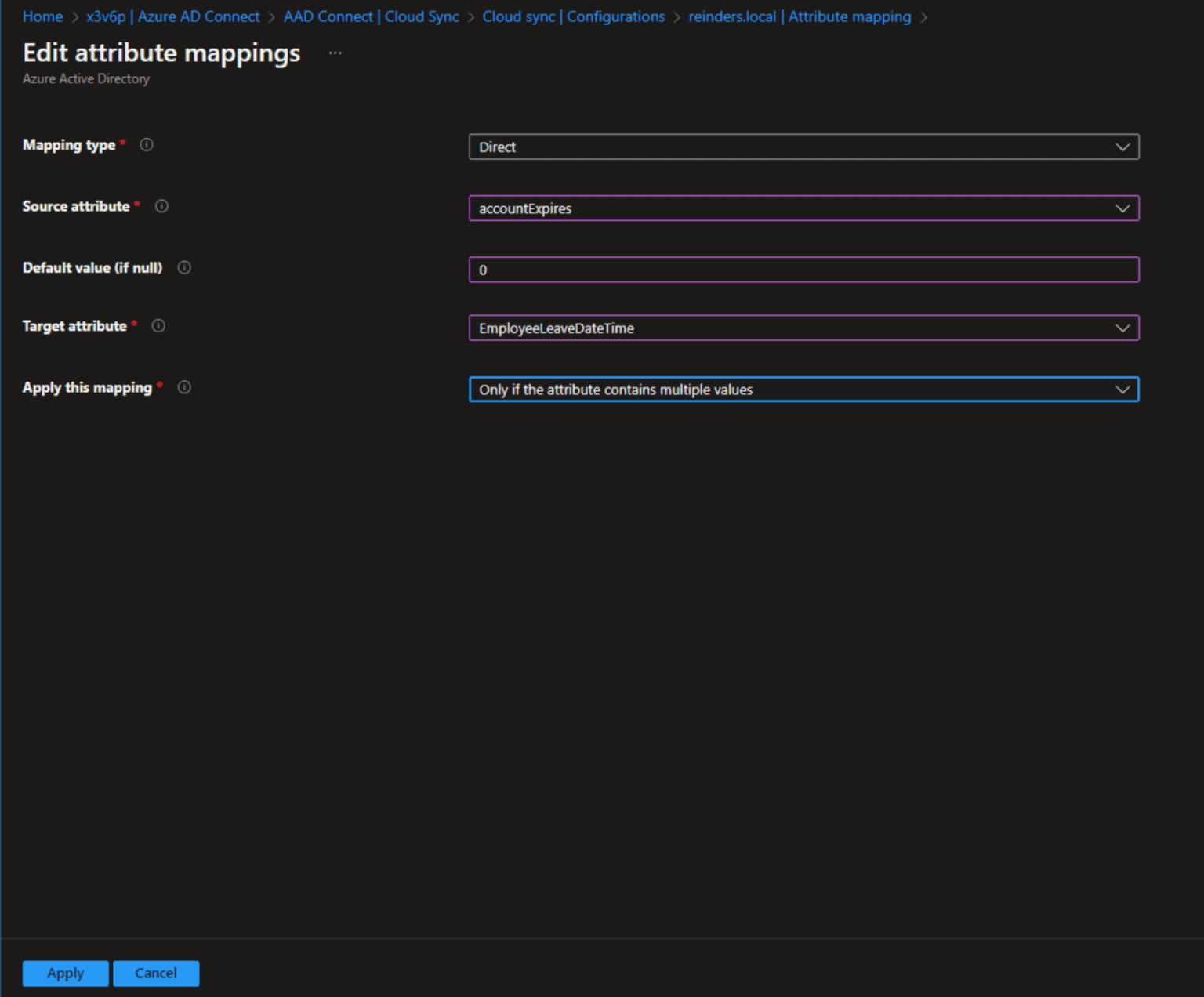Open Cloud sync Configurations breadcrumb link
Viewport: 1204px width, 997px height.
click(x=574, y=16)
